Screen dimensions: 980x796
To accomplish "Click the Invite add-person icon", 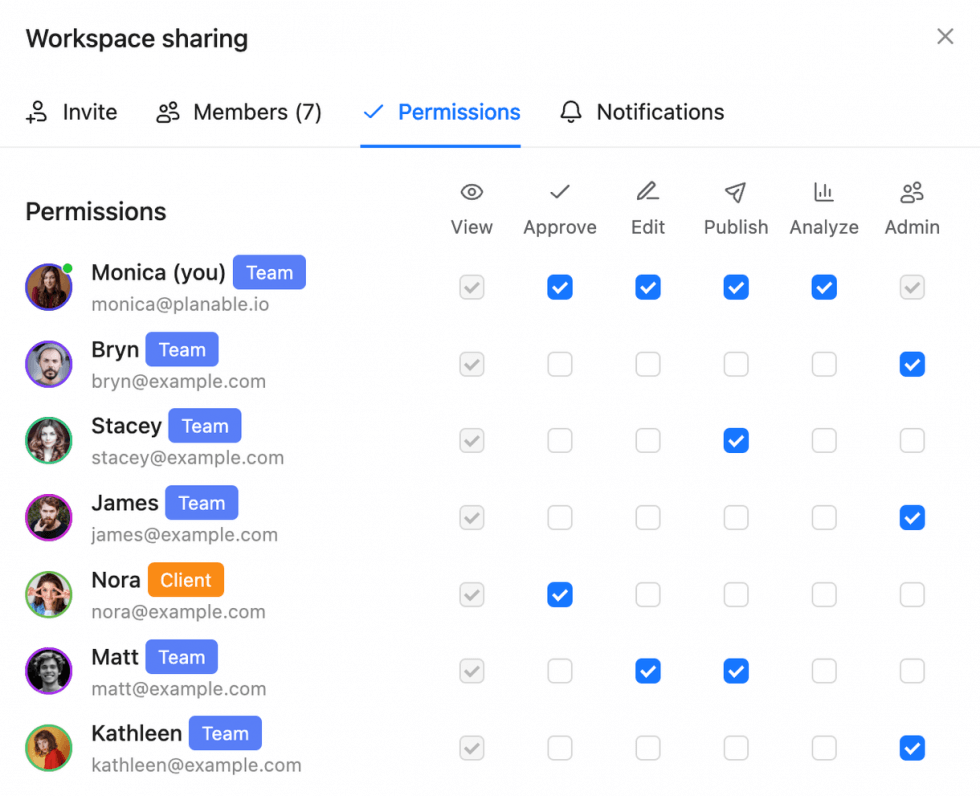I will pos(35,112).
